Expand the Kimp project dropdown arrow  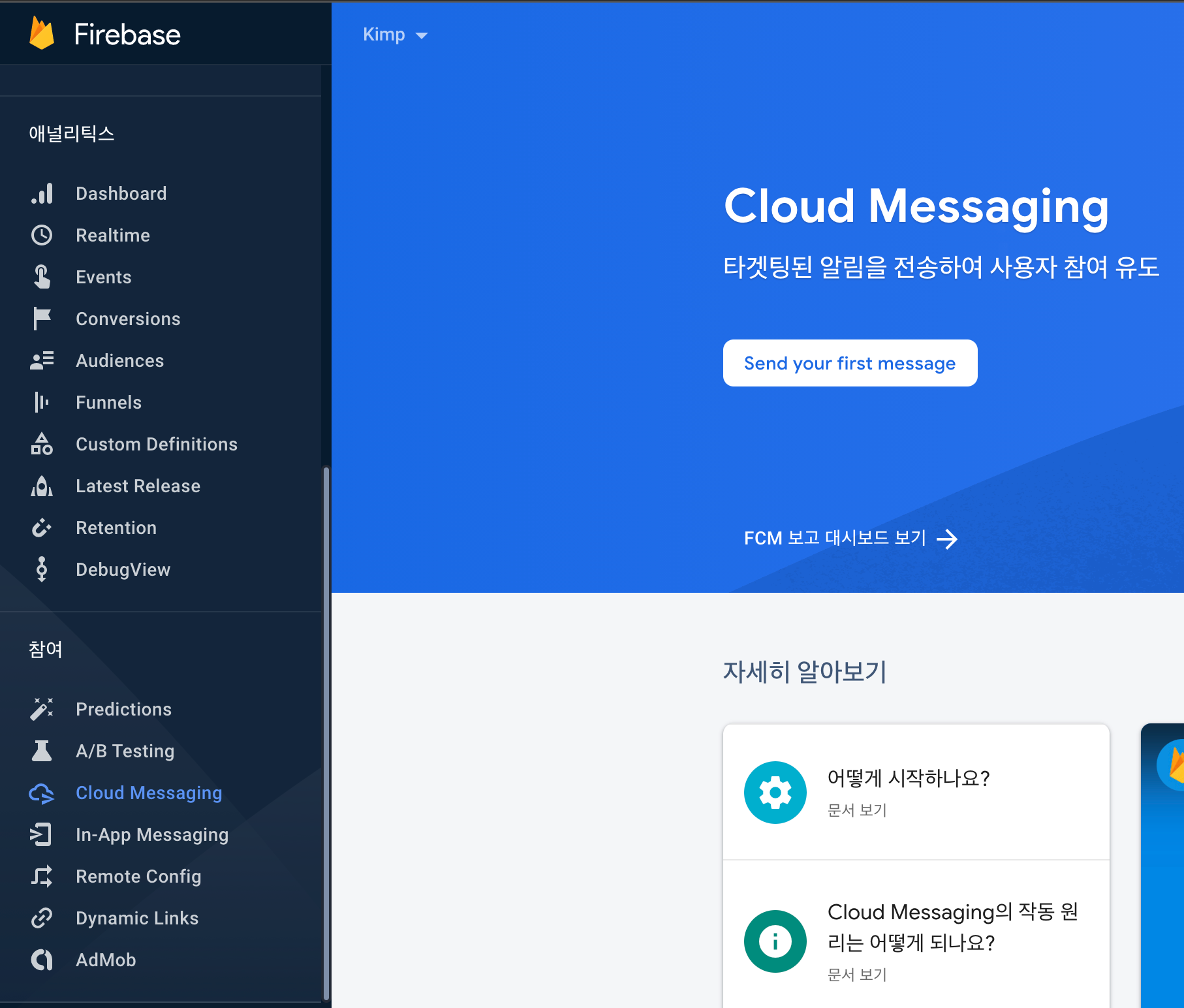[x=422, y=35]
